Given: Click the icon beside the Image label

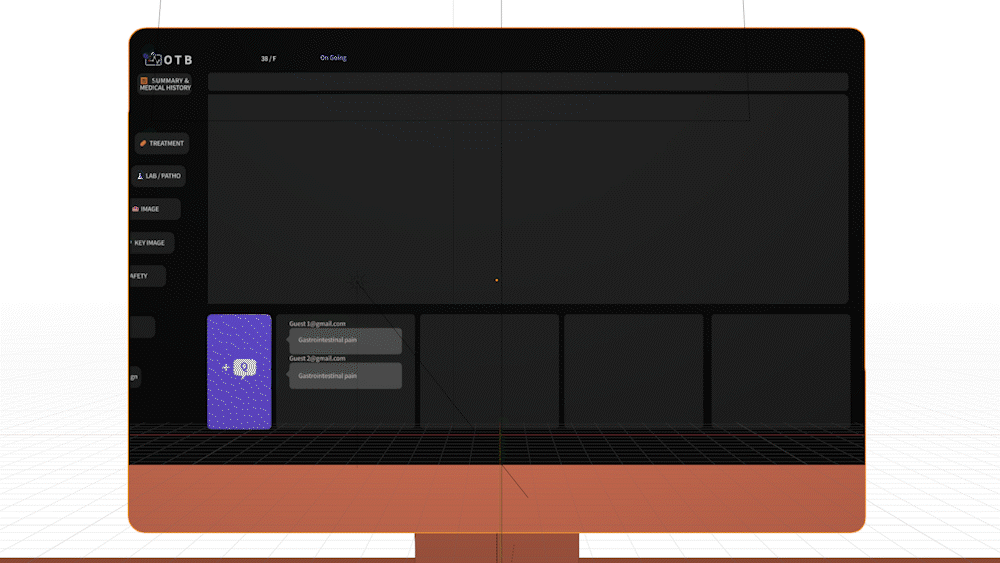Looking at the screenshot, I should (135, 209).
